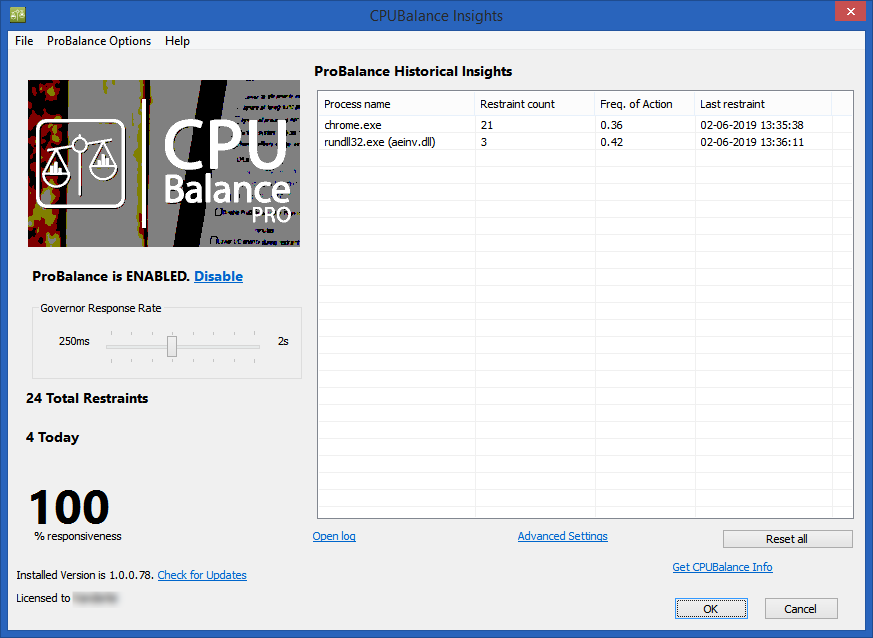
Task: Select the rundll32.exe (aeinv.dll) row
Action: click(x=585, y=142)
